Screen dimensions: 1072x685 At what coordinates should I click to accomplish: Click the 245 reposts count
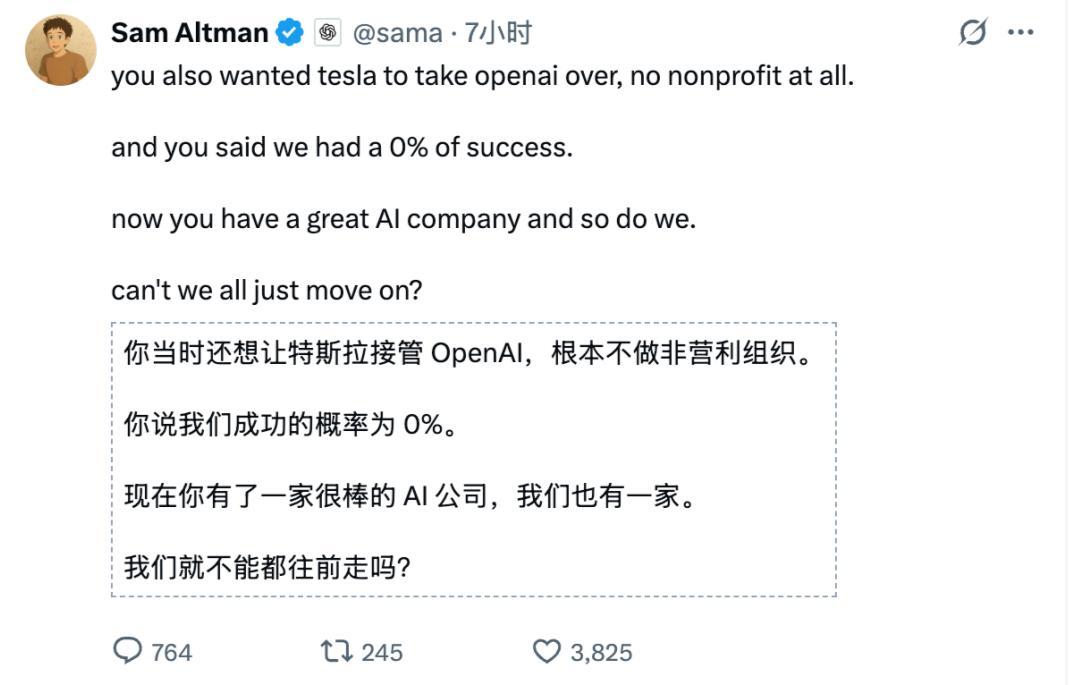[381, 653]
